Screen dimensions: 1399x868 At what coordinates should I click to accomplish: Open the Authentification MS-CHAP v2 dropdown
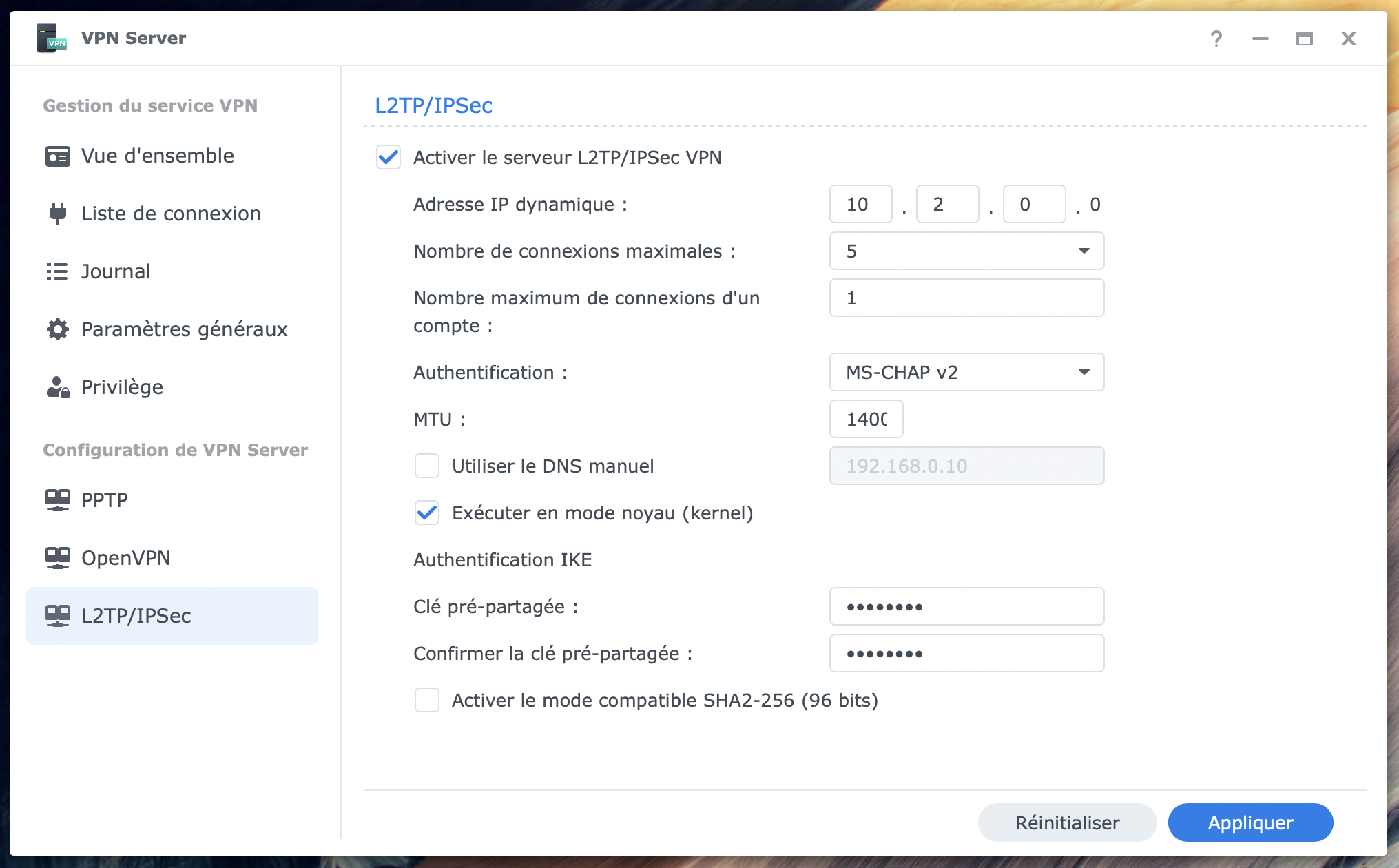pyautogui.click(x=966, y=372)
